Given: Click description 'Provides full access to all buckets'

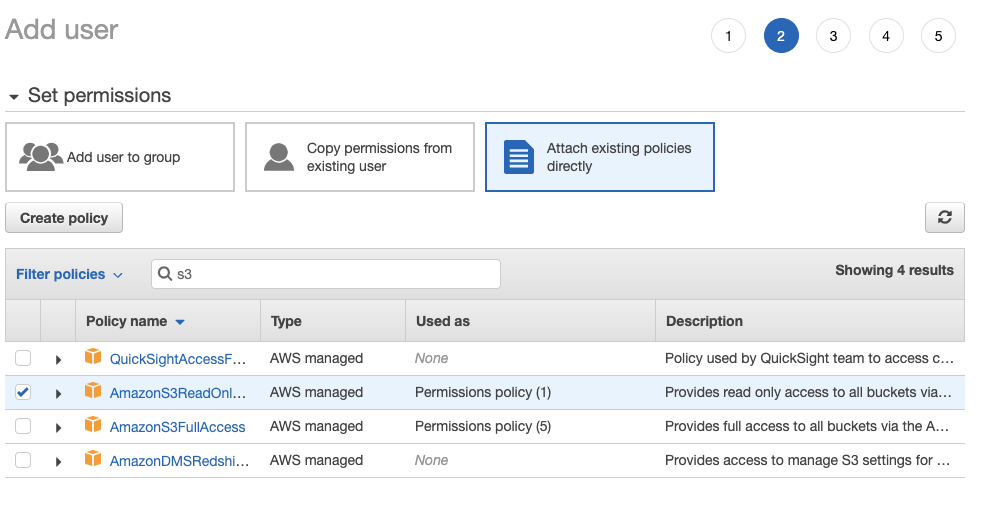Looking at the screenshot, I should 807,426.
